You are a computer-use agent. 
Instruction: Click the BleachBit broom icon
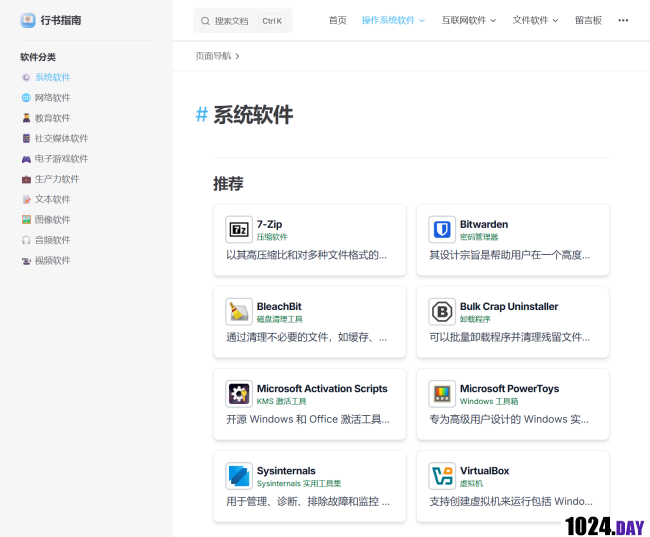[x=239, y=312]
